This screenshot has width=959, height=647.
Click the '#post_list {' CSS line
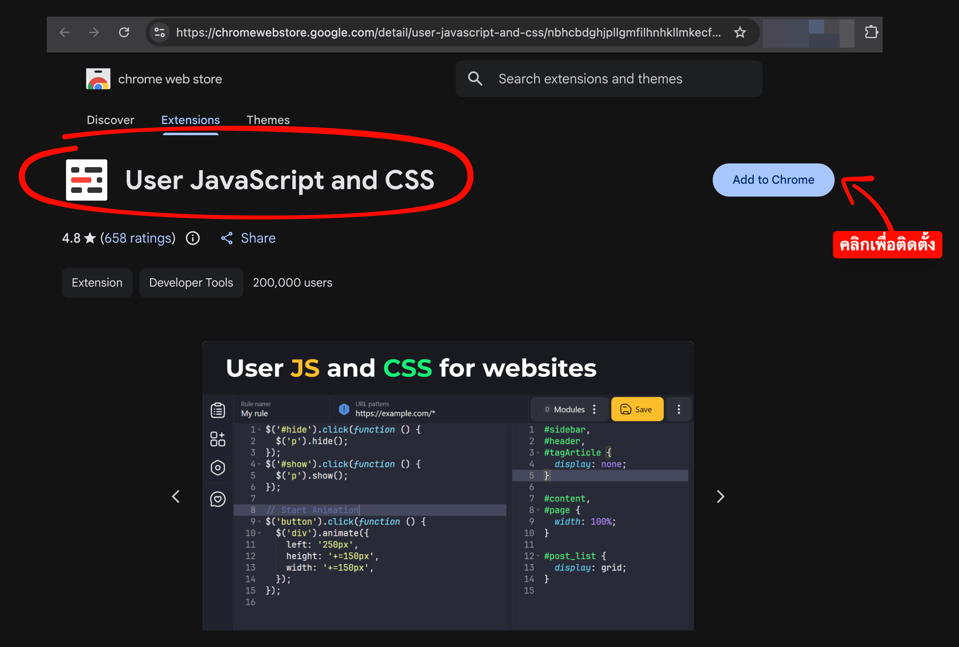coord(575,556)
